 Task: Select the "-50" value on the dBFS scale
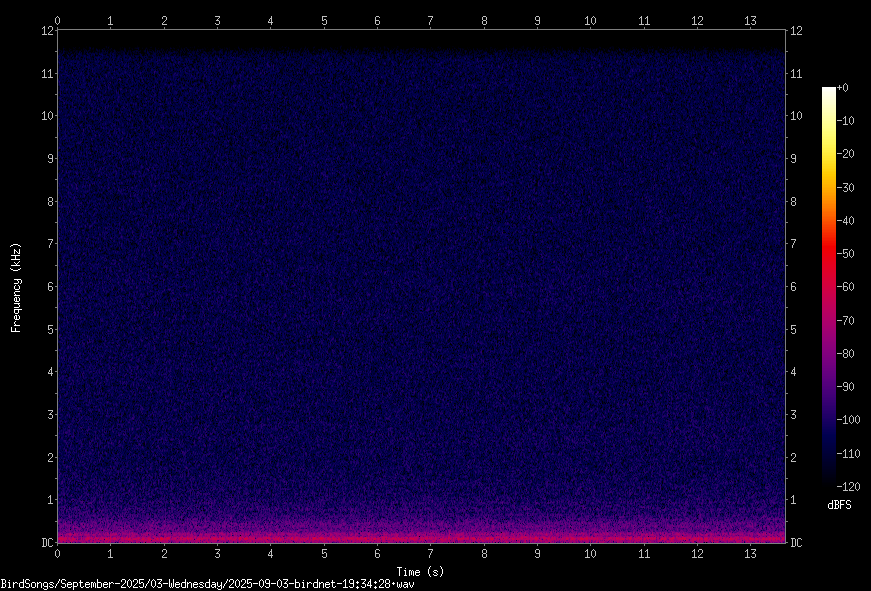click(846, 254)
